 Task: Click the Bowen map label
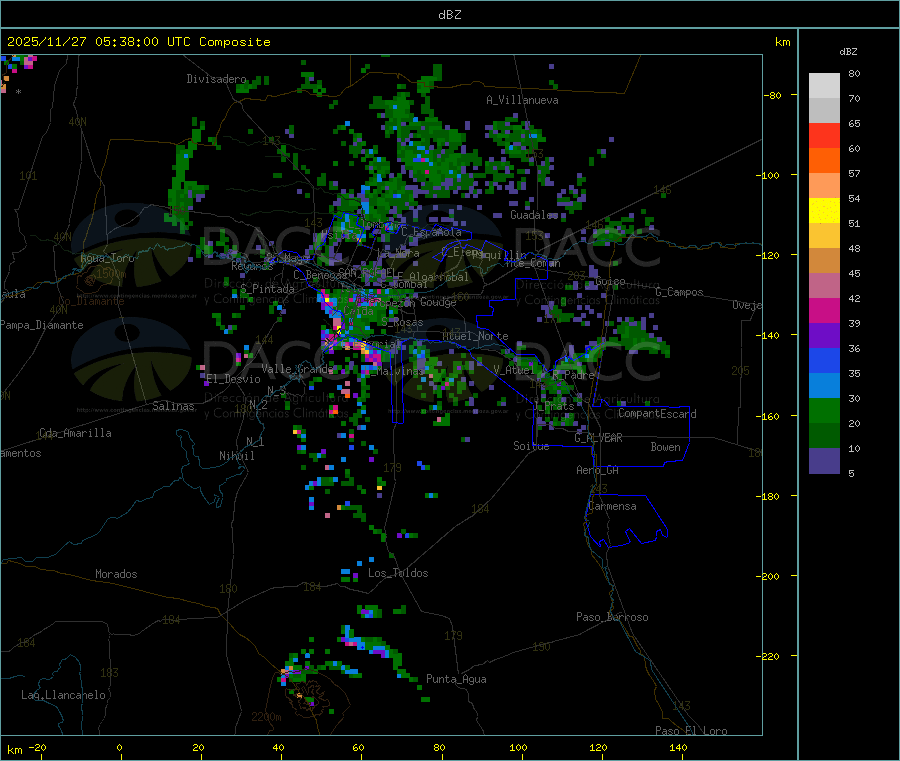click(x=665, y=447)
